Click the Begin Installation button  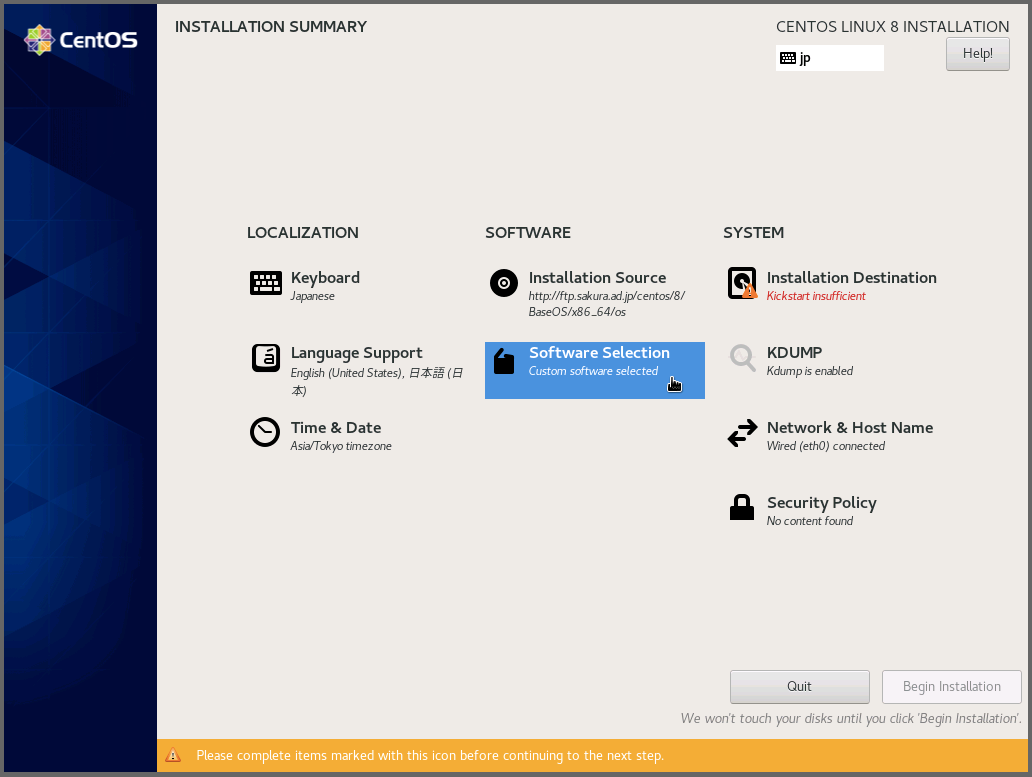[951, 687]
